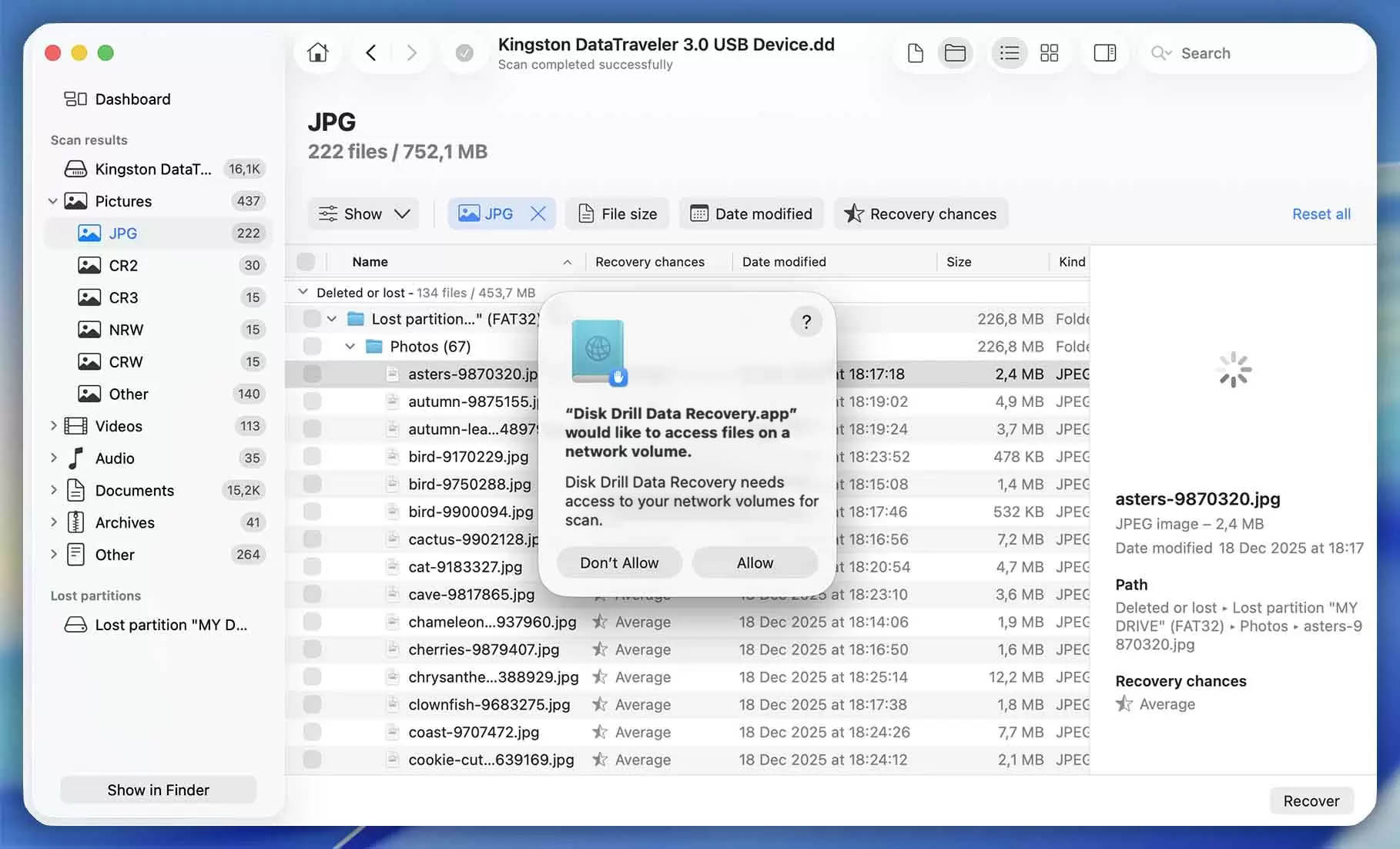Select the bird-9900094.jpg file
1400x849 pixels.
471,512
